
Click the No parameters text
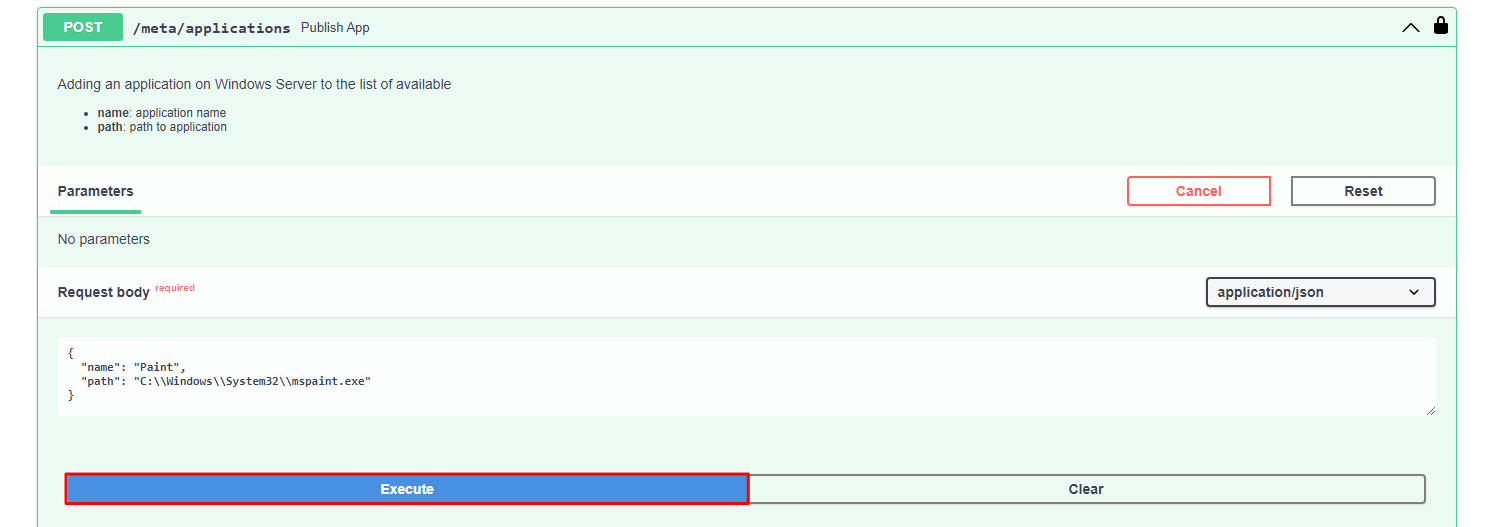(103, 239)
